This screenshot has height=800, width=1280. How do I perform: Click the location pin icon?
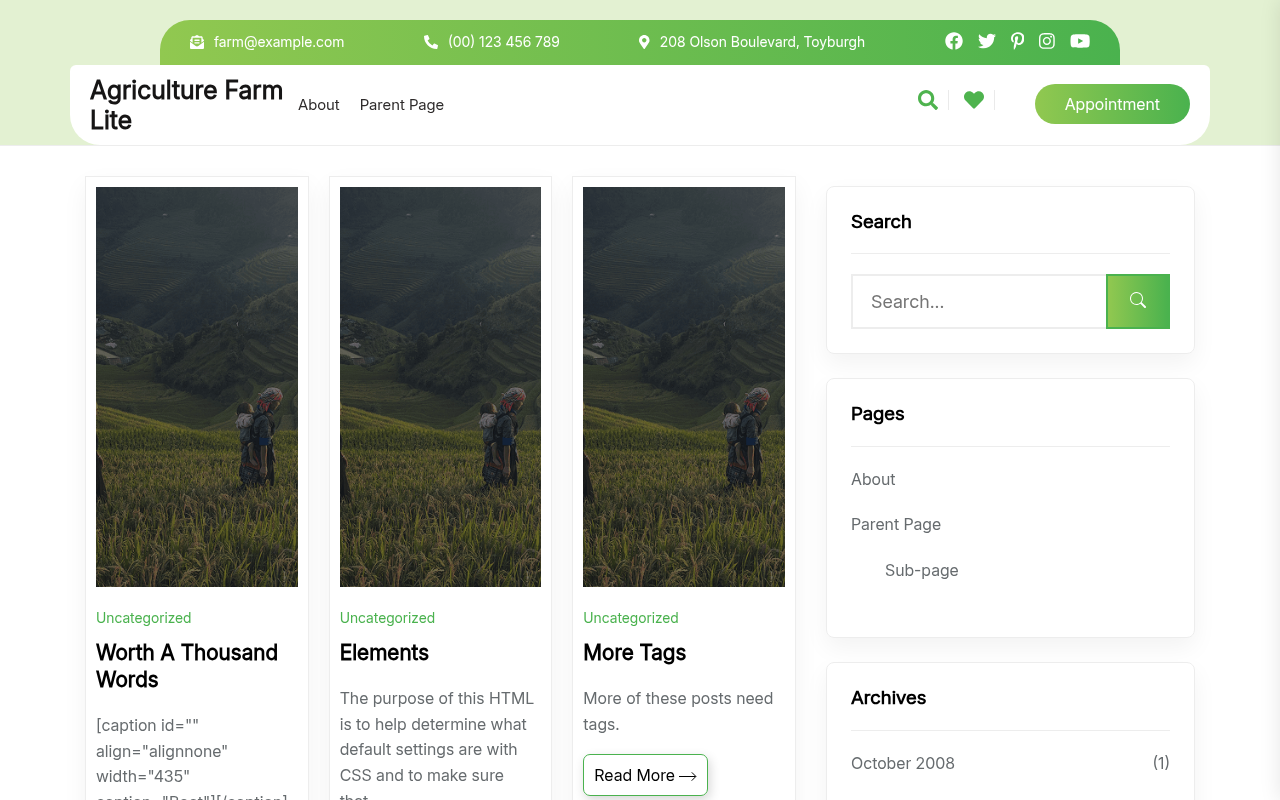tap(644, 42)
